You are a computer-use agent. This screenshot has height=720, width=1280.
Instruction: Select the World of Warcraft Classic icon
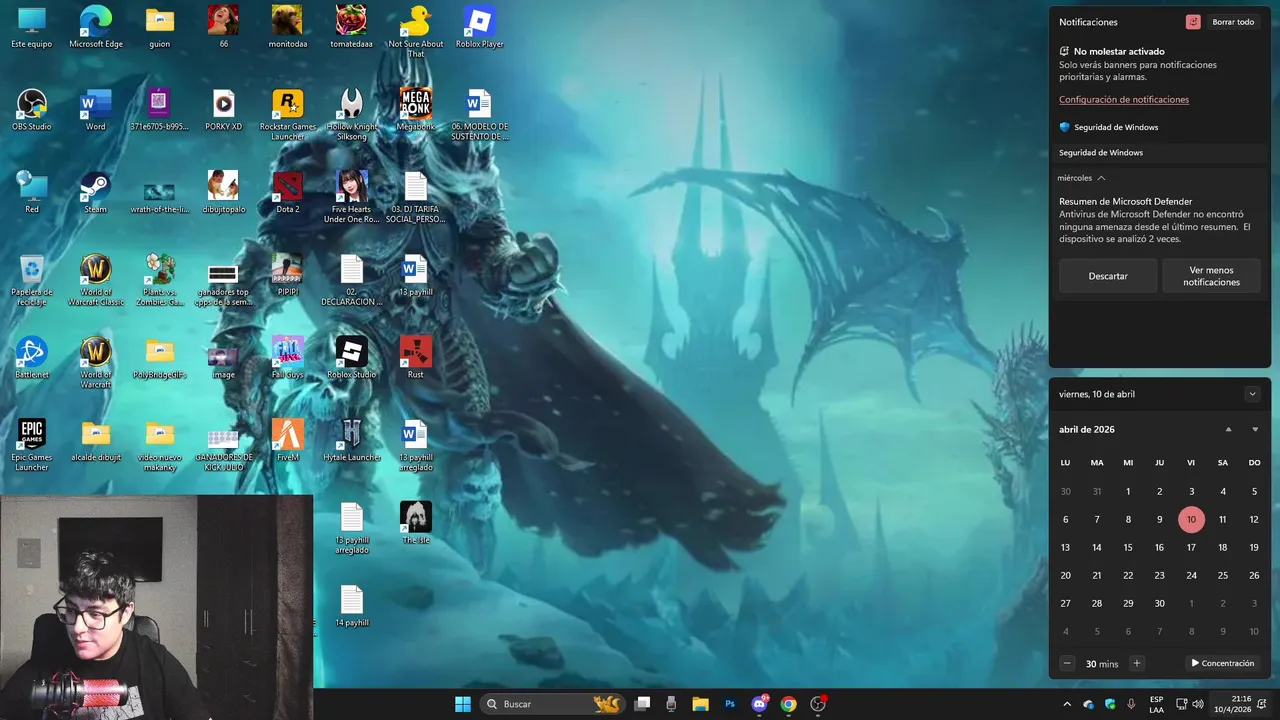point(96,280)
